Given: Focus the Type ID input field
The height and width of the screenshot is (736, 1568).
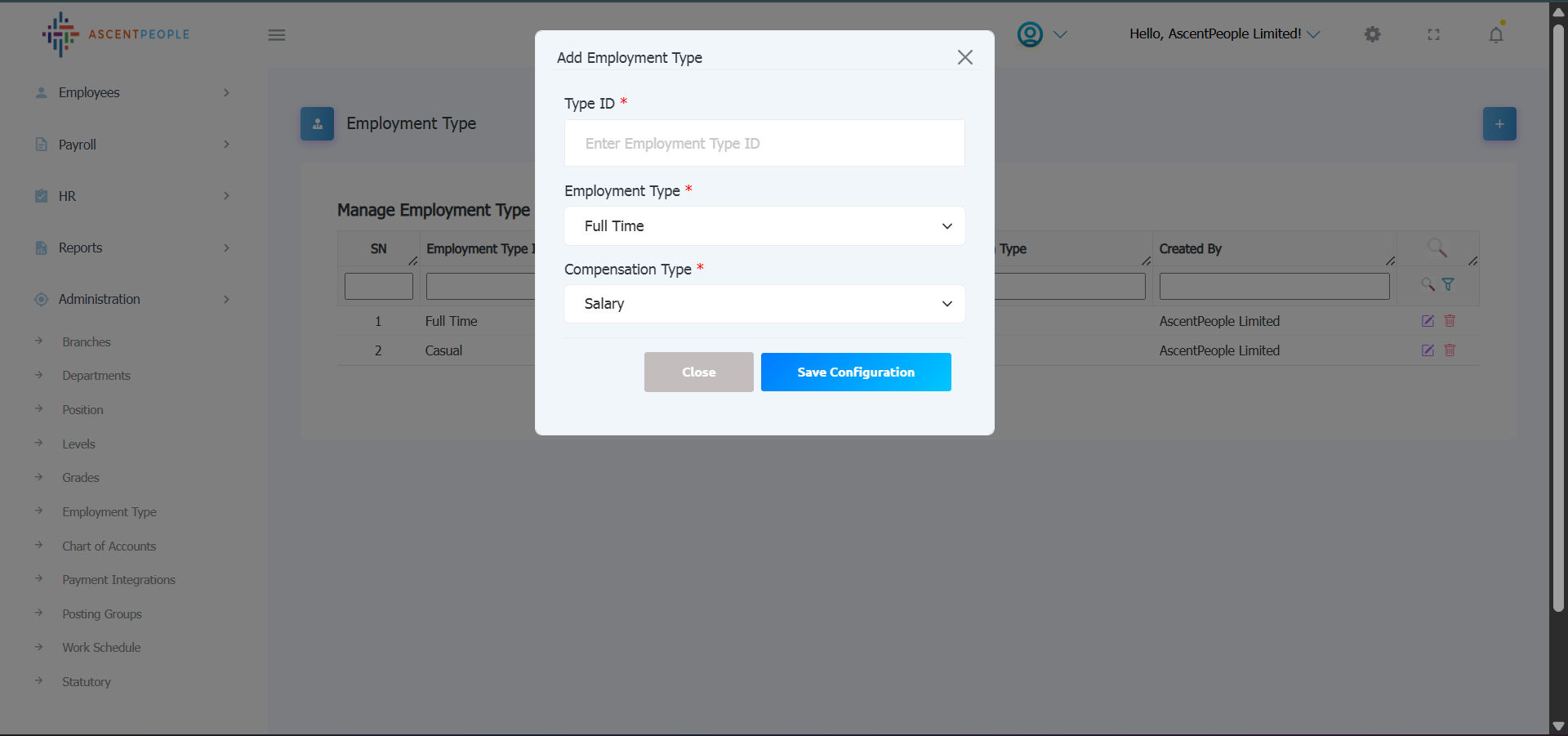Looking at the screenshot, I should coord(764,144).
